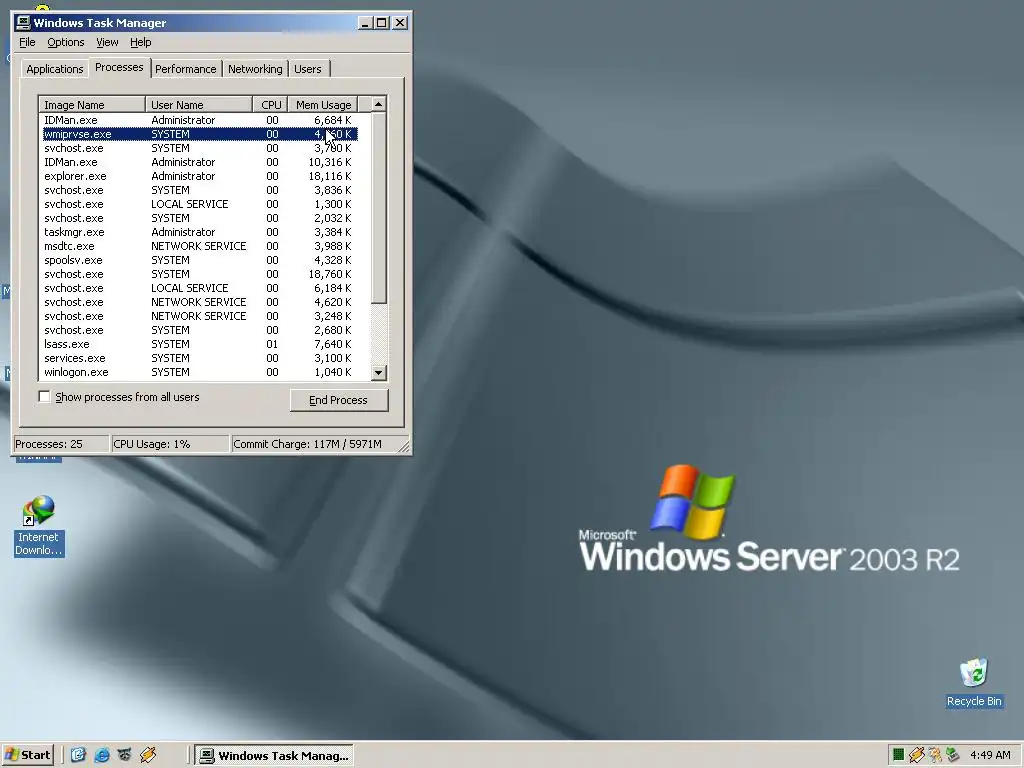Screen dimensions: 1024x768
Task: Switch to the Applications tab
Action: pyautogui.click(x=55, y=69)
